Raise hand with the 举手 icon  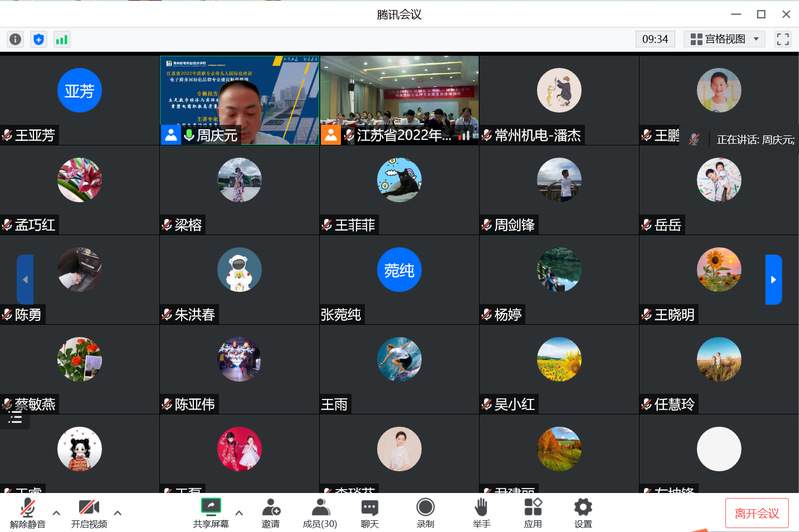(x=481, y=512)
